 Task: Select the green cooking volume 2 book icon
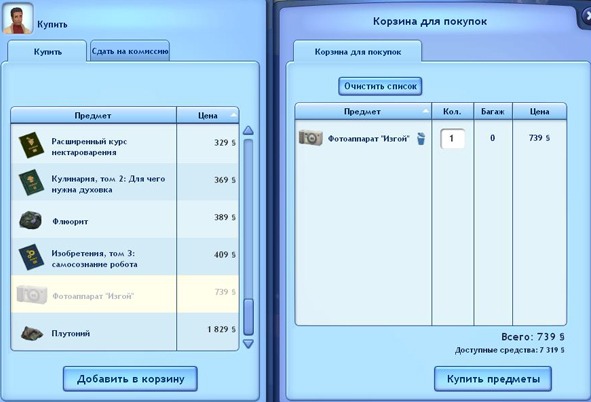(x=31, y=182)
